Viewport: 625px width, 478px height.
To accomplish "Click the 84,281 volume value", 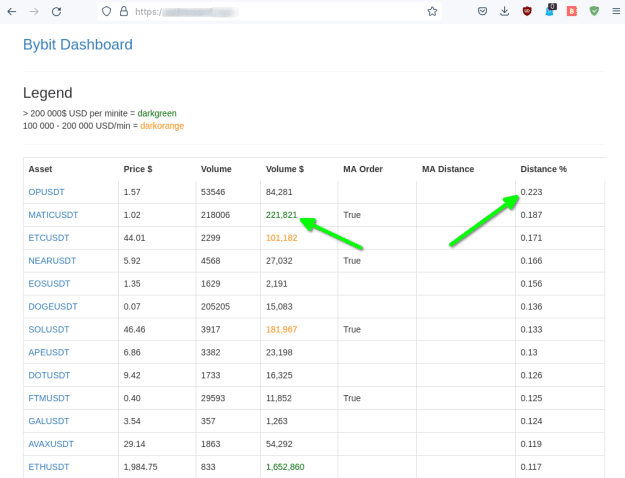I will [279, 192].
